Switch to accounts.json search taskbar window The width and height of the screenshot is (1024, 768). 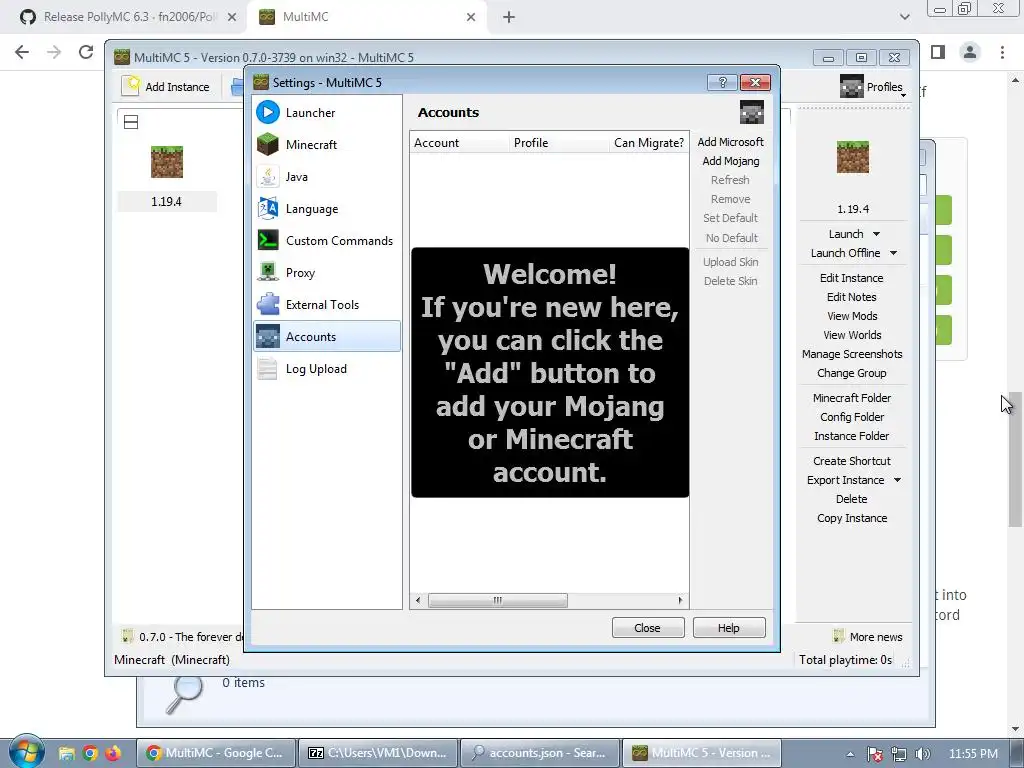click(x=539, y=753)
